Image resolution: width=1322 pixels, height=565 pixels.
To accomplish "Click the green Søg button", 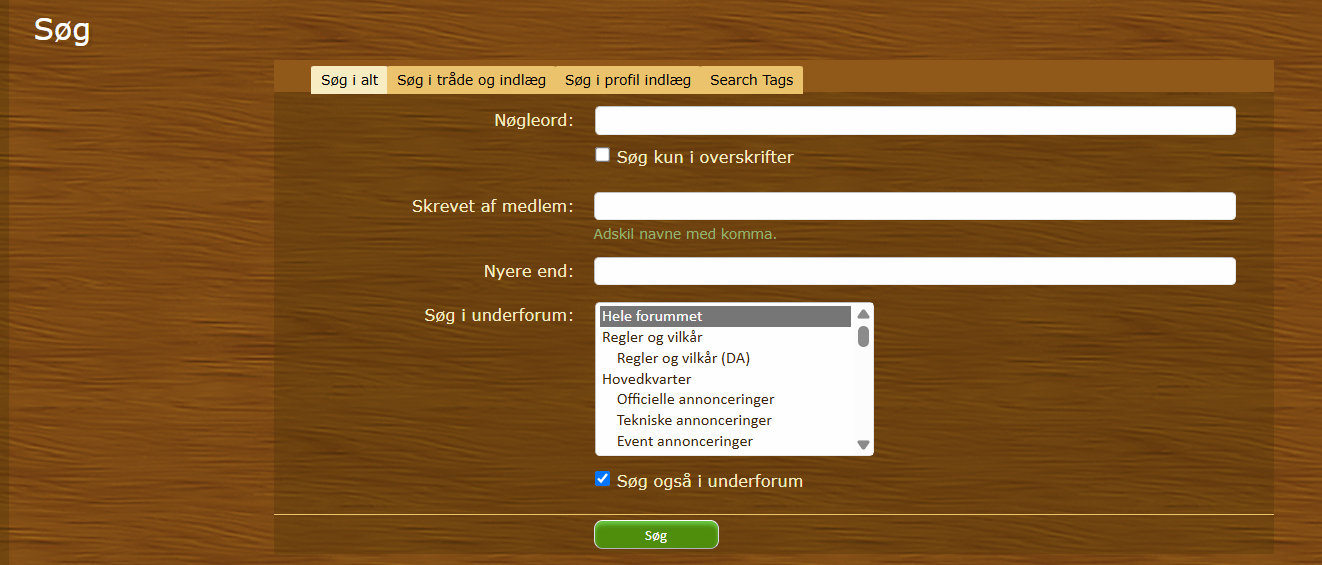I will point(656,535).
